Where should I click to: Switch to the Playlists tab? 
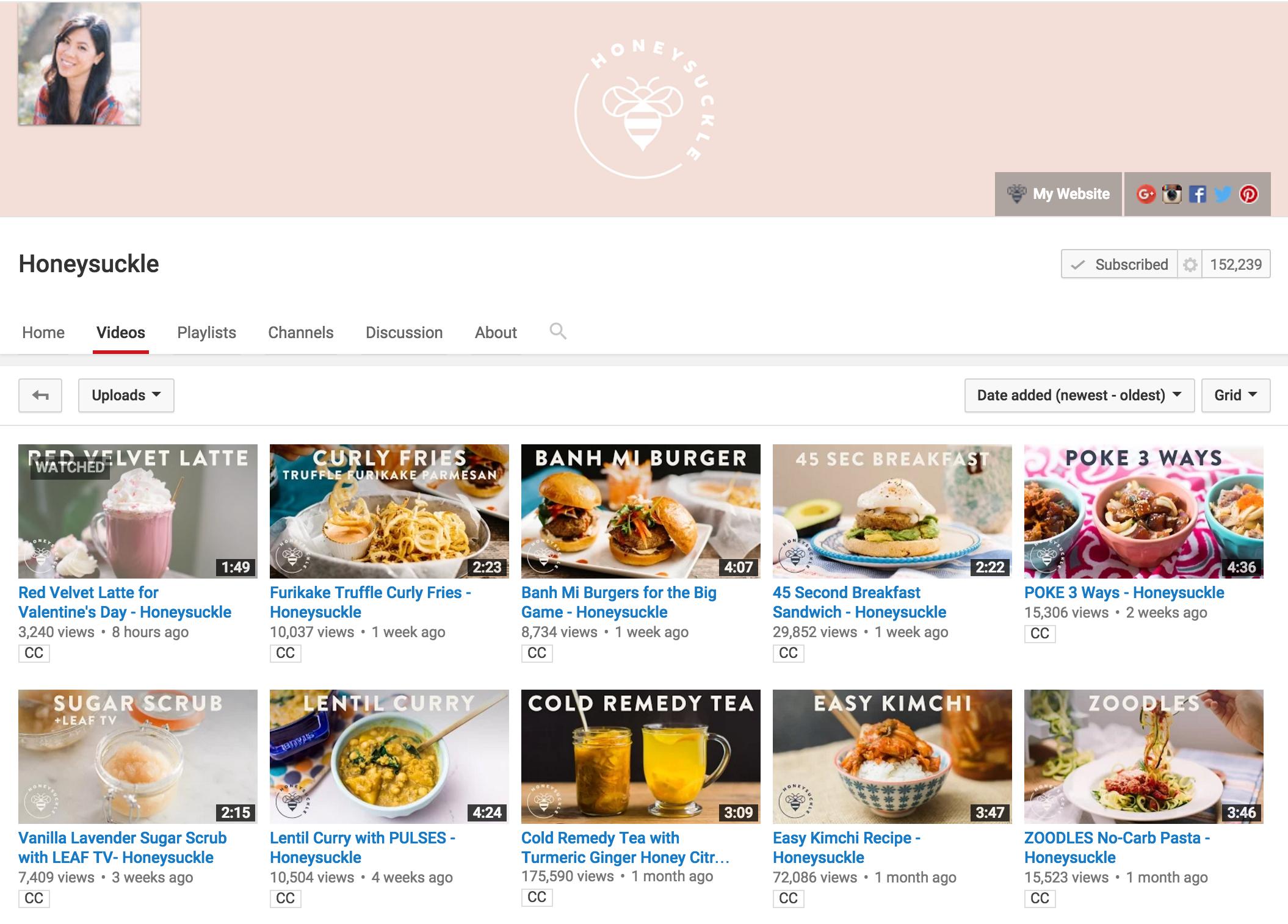[206, 333]
